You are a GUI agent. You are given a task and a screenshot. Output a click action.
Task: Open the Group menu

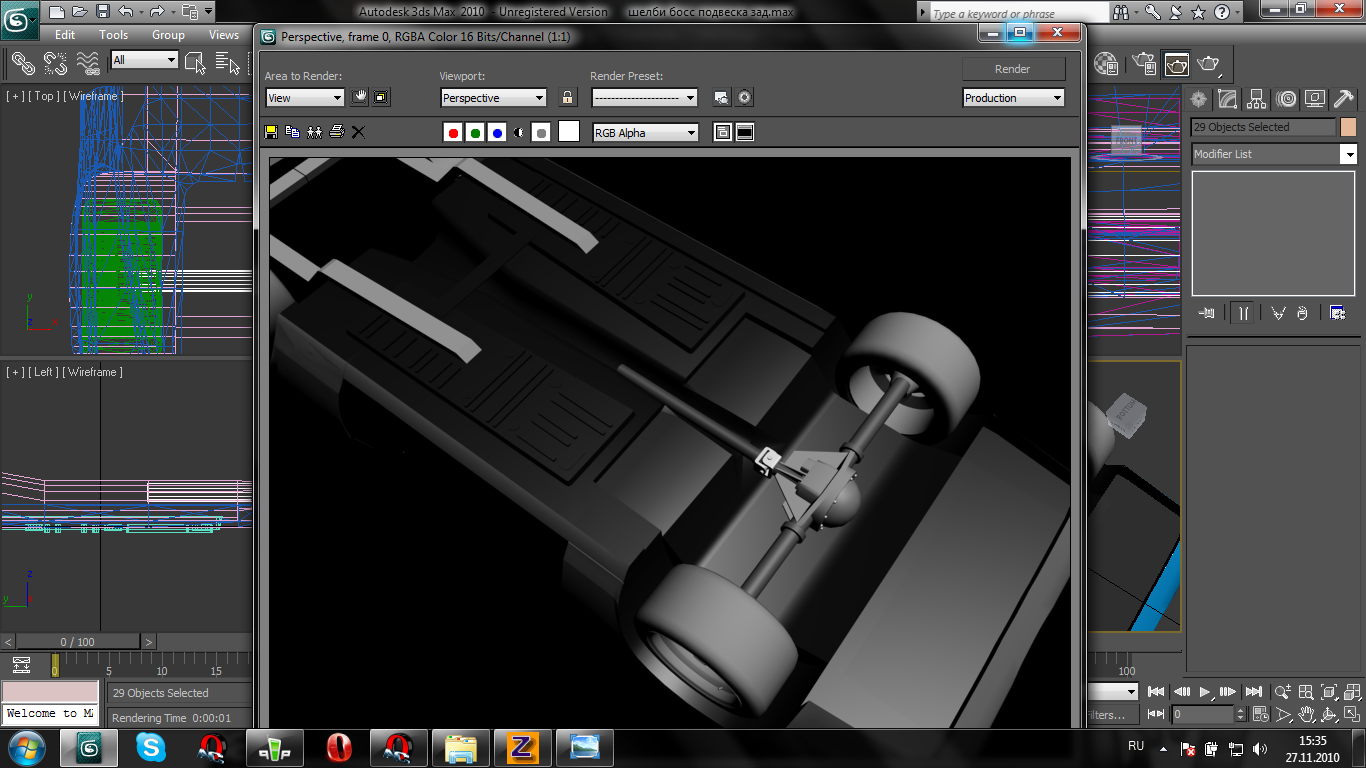[x=168, y=35]
